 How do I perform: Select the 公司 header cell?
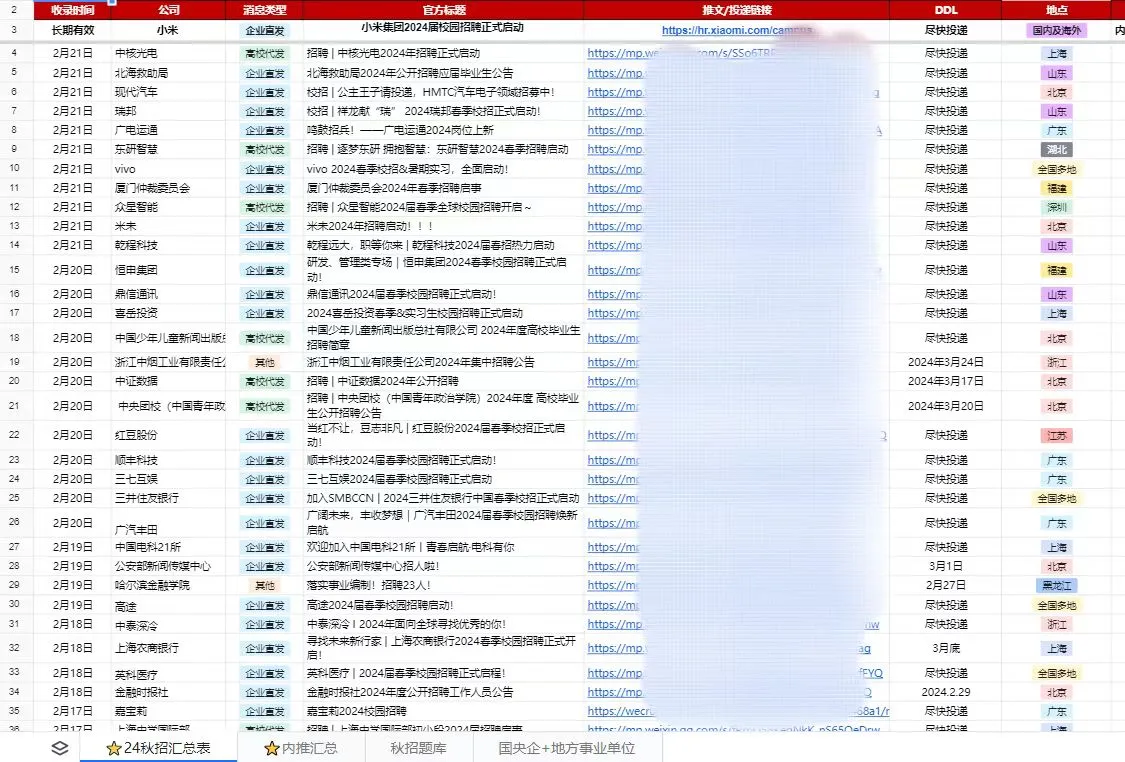coord(169,10)
